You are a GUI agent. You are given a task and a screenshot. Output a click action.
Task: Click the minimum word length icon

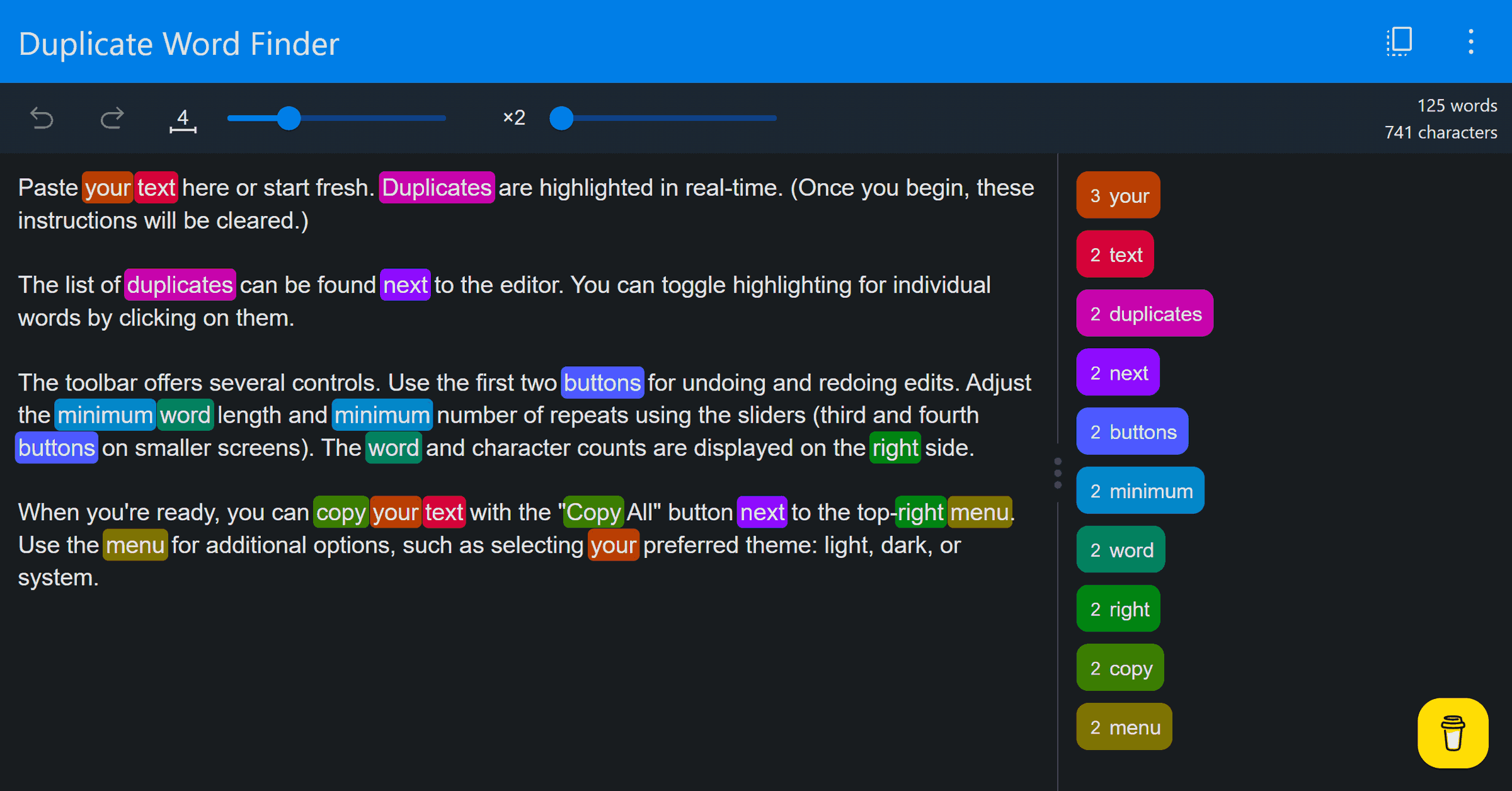tap(183, 120)
